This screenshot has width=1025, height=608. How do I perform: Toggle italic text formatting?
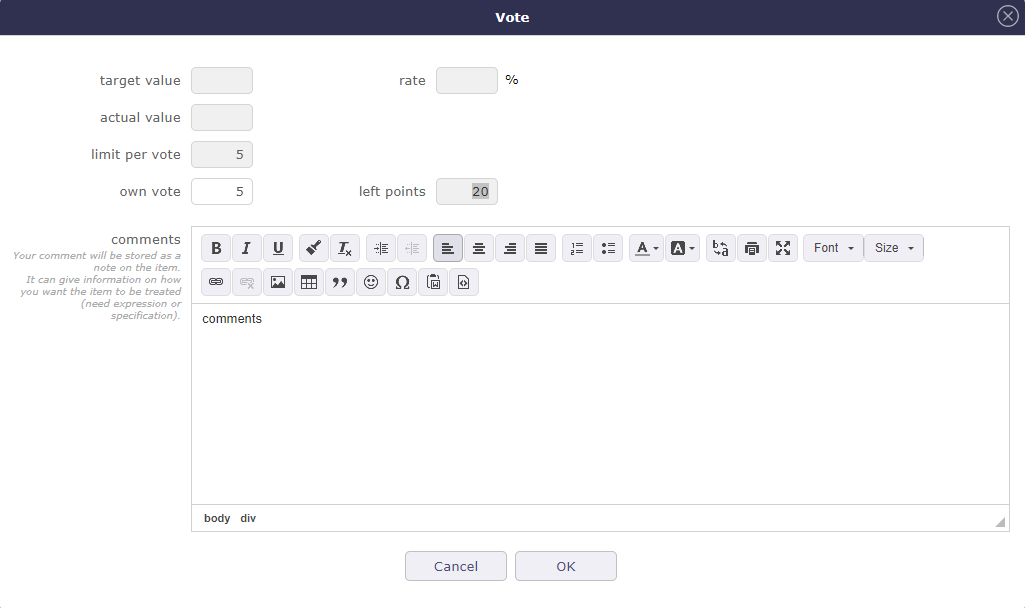click(247, 248)
